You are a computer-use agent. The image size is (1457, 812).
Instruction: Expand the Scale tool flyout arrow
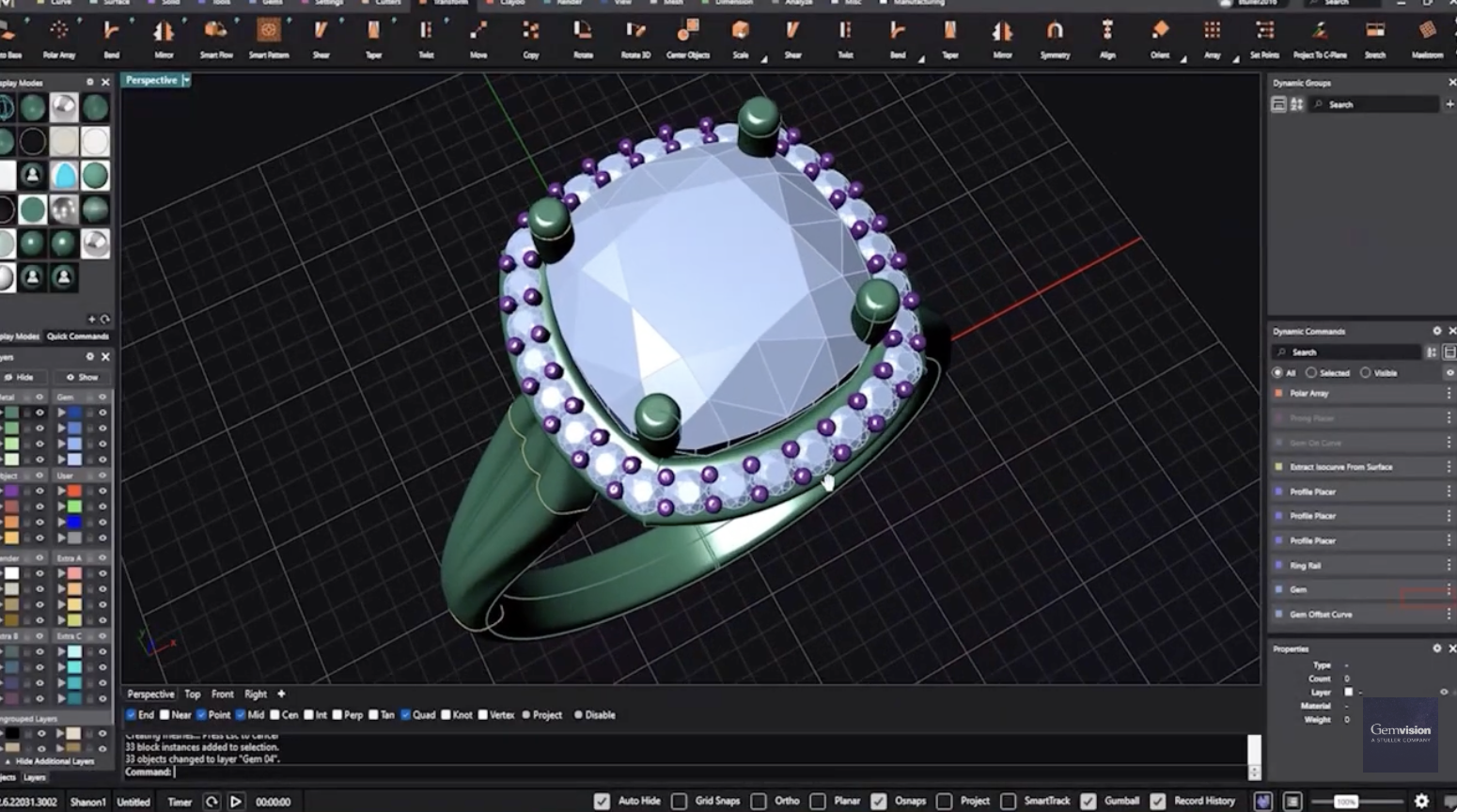coord(764,59)
